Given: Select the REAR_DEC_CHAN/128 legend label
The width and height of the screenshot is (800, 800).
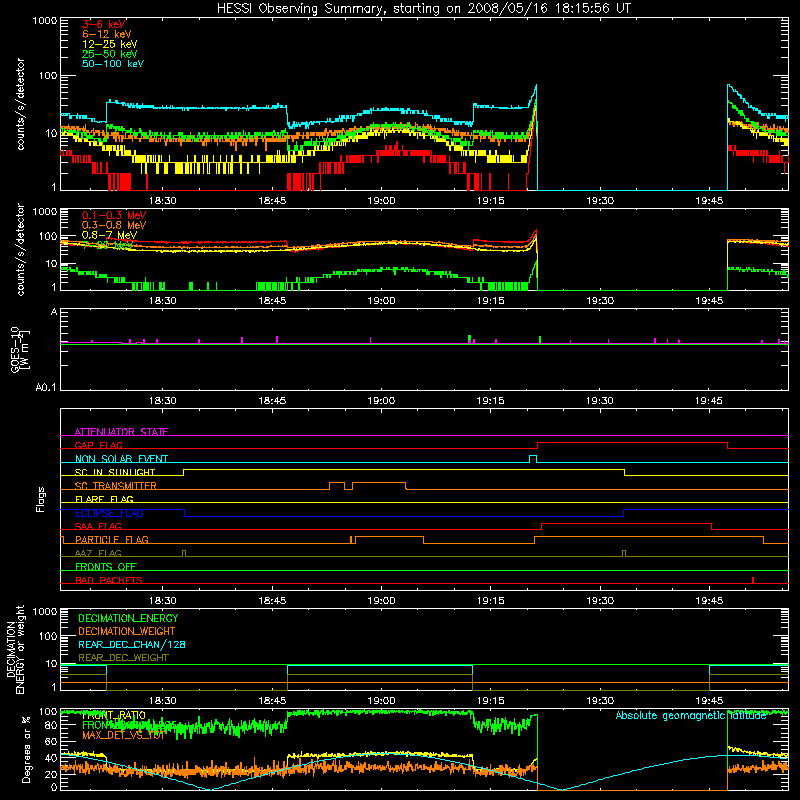Looking at the screenshot, I should click(x=132, y=644).
